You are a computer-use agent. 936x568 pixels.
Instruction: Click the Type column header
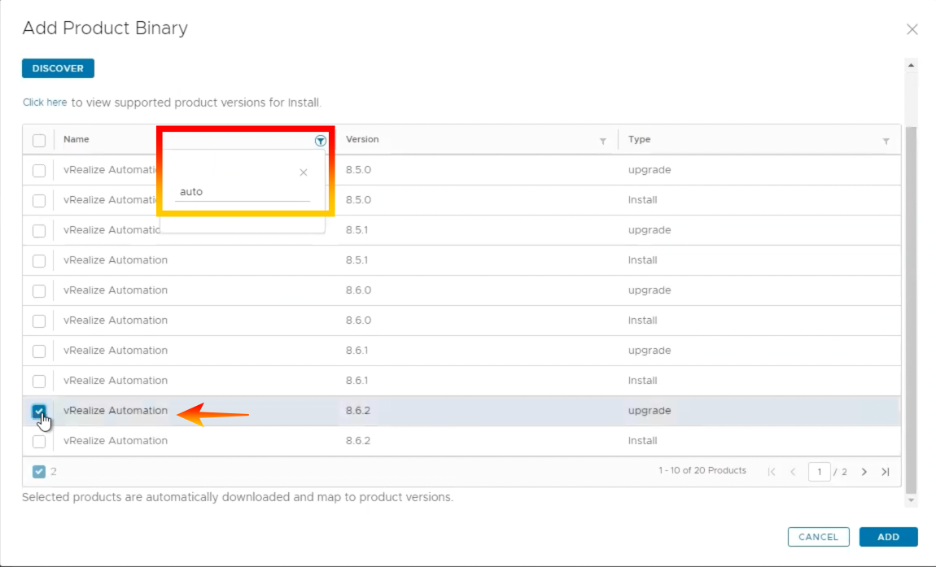point(639,139)
